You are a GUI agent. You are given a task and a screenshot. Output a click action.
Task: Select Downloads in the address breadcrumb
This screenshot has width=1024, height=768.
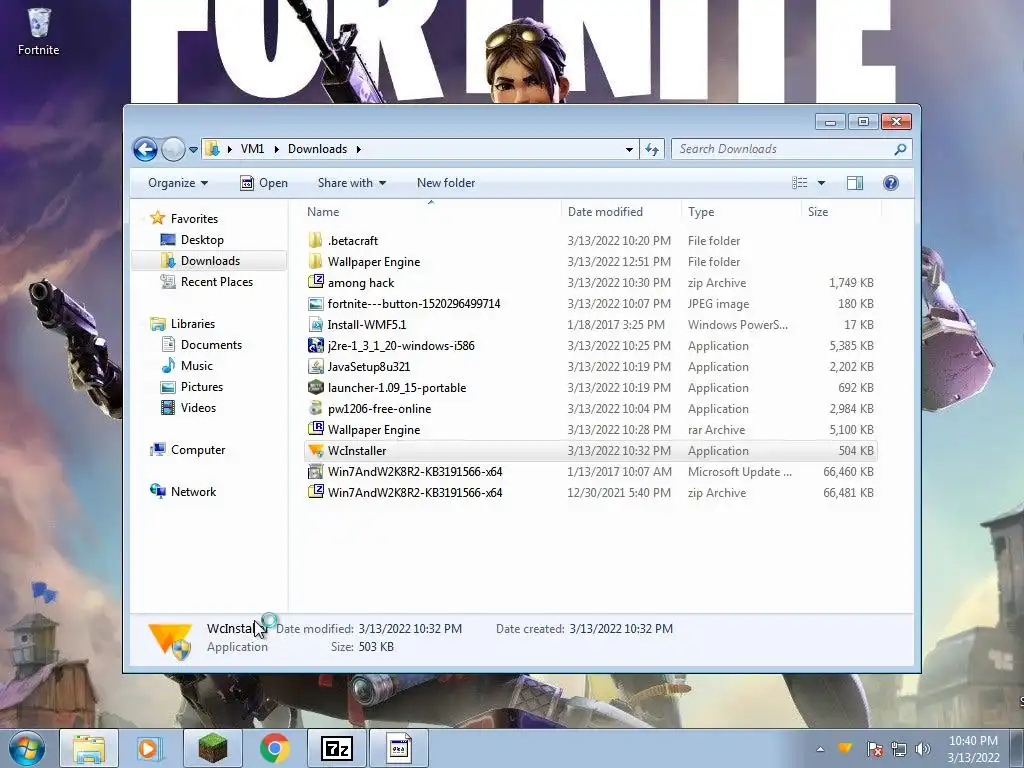tap(317, 149)
